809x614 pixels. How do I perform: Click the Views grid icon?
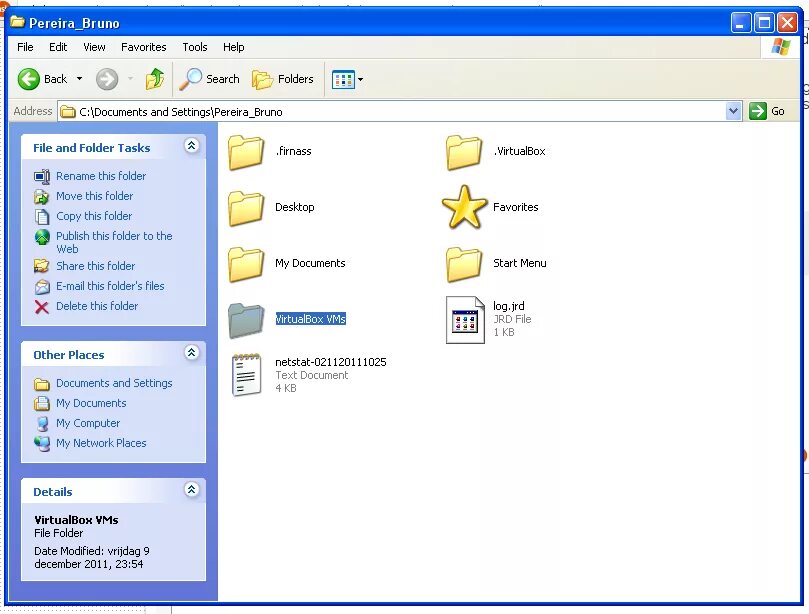[343, 79]
